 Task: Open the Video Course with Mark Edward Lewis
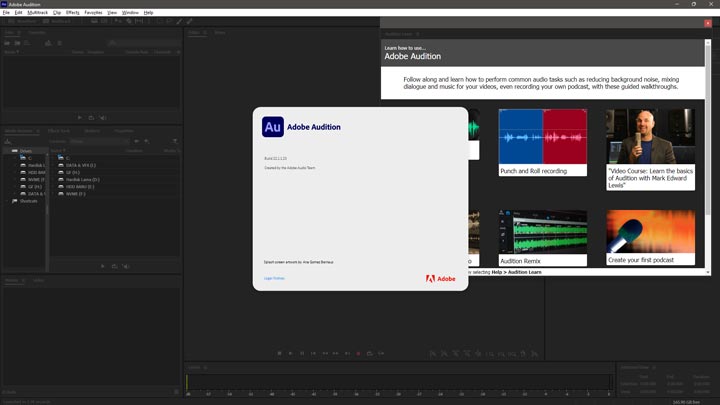(x=650, y=149)
